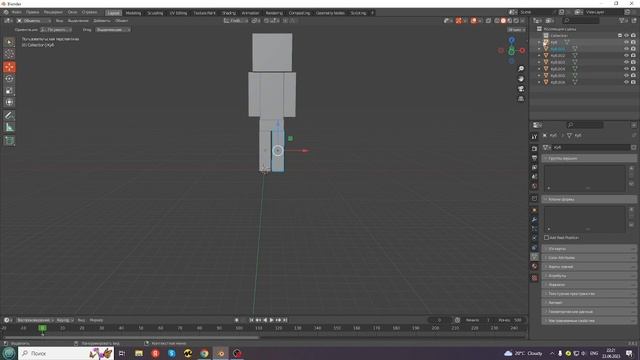Open the View Layer properties tab
The image size is (640, 360).
pos(534,167)
